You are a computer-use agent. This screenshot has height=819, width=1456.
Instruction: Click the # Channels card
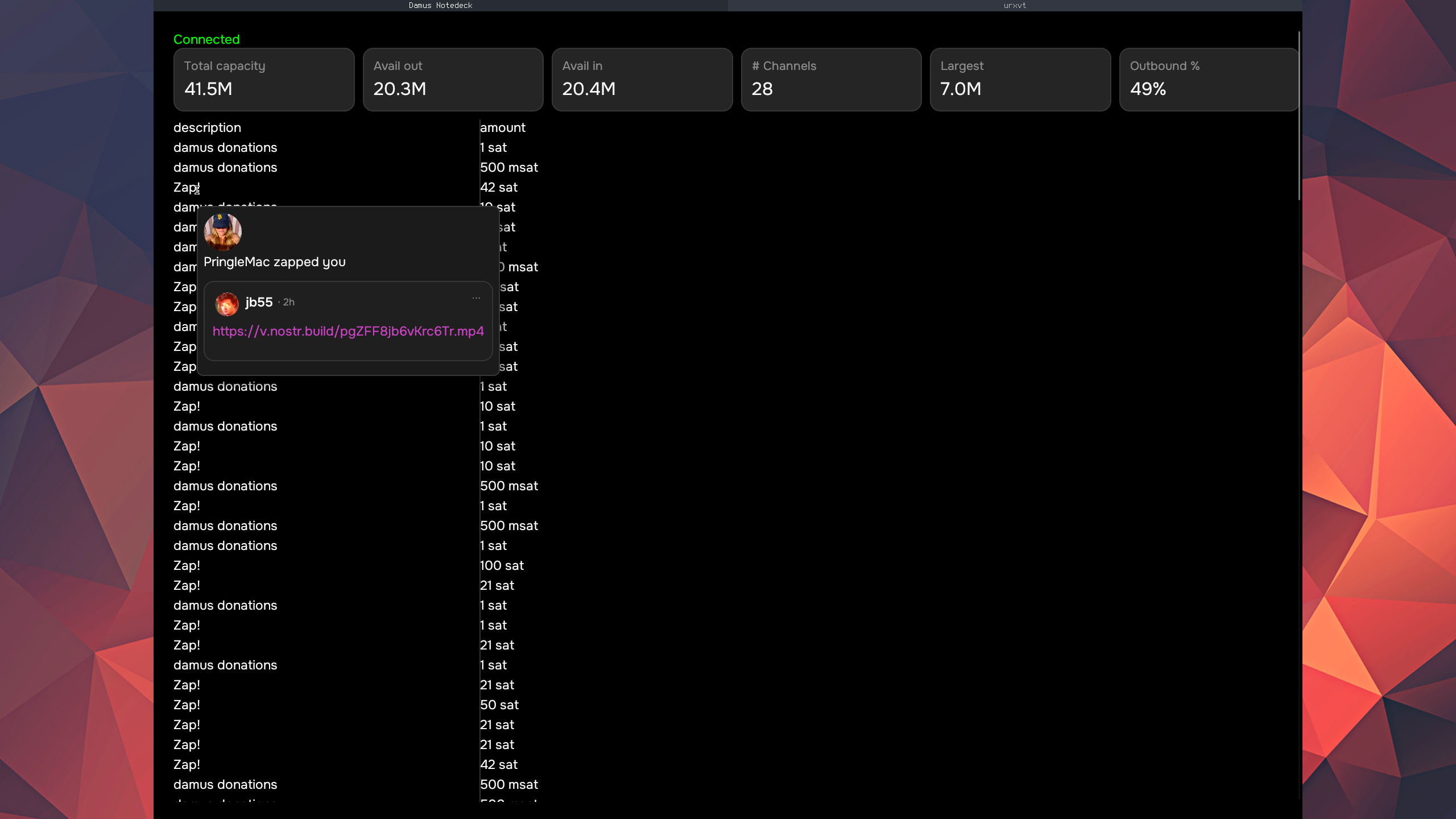tap(831, 79)
